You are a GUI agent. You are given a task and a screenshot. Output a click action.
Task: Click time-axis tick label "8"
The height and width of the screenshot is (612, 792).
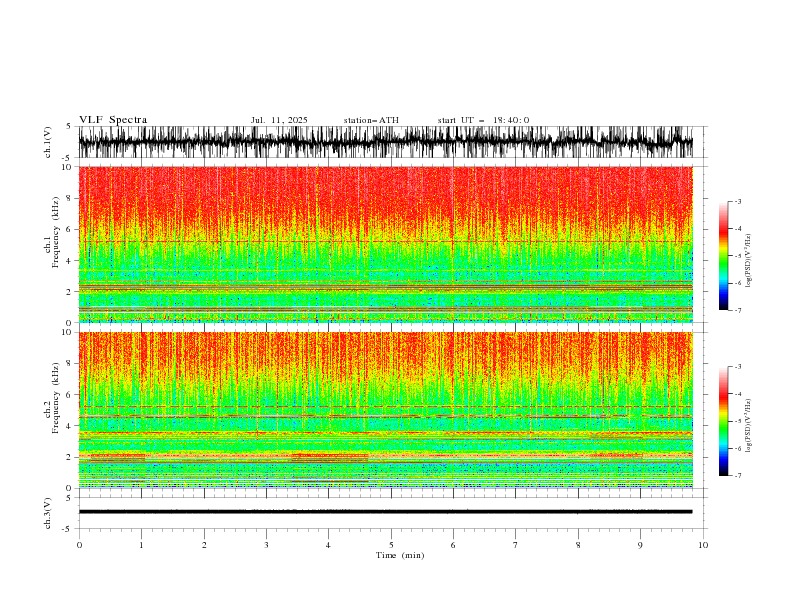coord(578,545)
